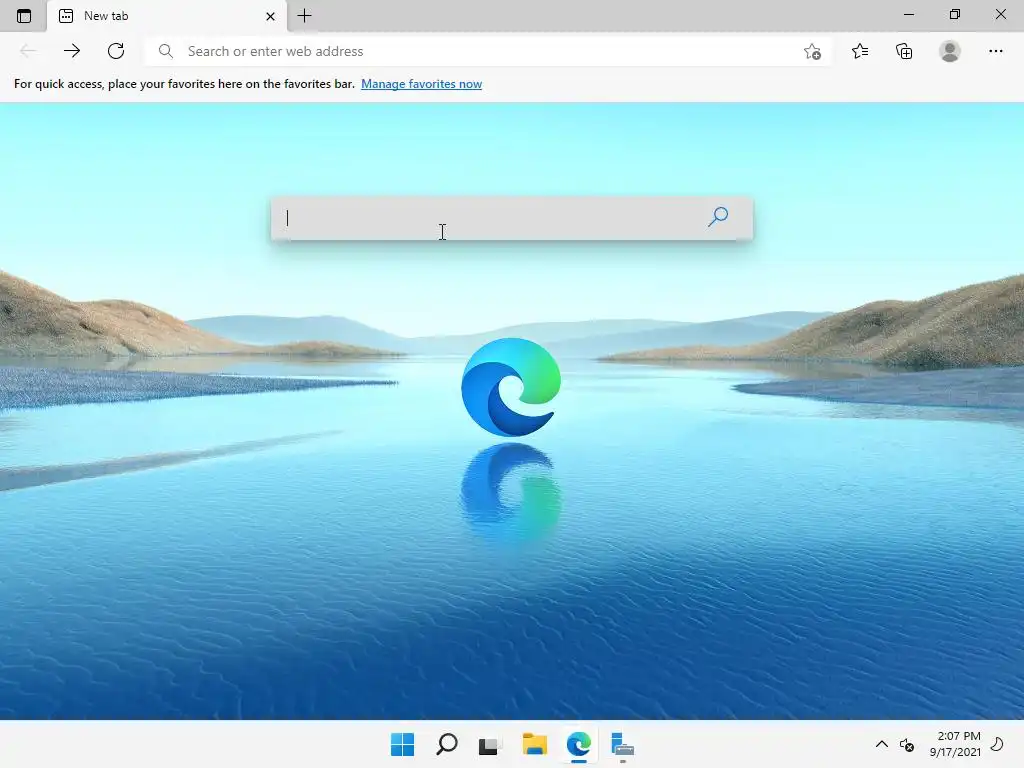The height and width of the screenshot is (768, 1024).
Task: Open the Collections icon
Action: click(x=904, y=51)
